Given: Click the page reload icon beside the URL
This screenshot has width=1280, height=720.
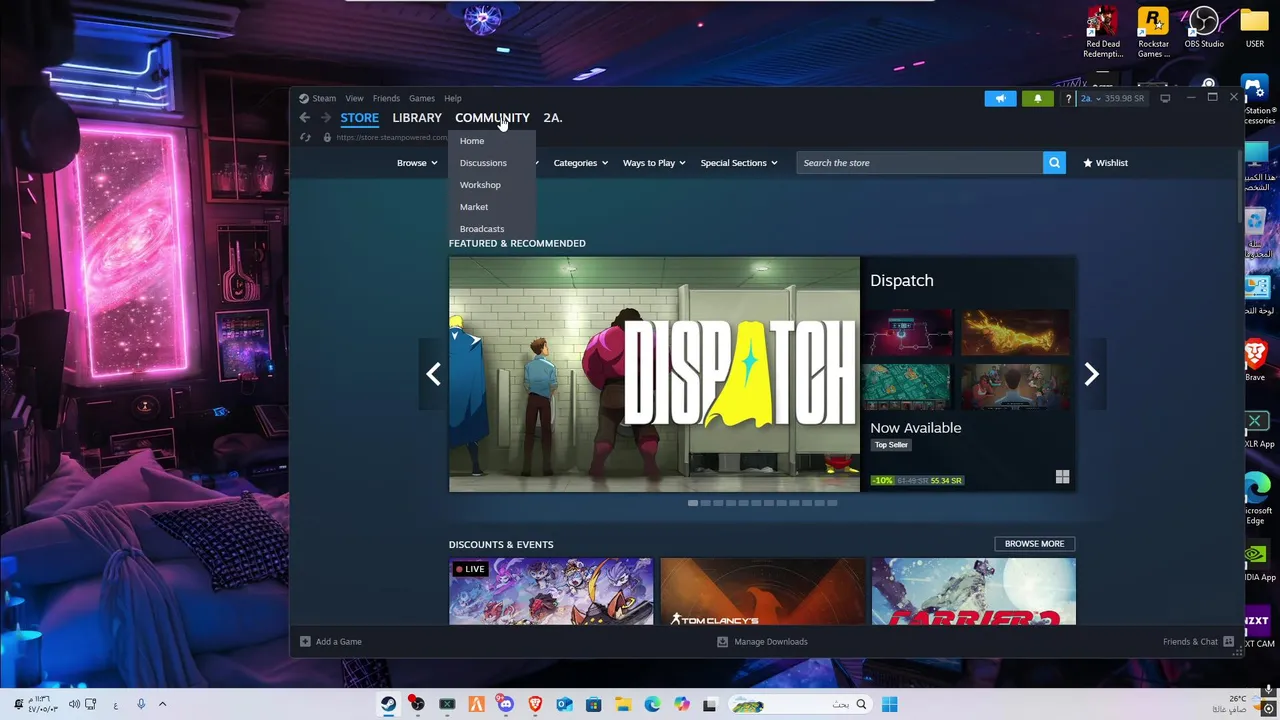Looking at the screenshot, I should 305,137.
